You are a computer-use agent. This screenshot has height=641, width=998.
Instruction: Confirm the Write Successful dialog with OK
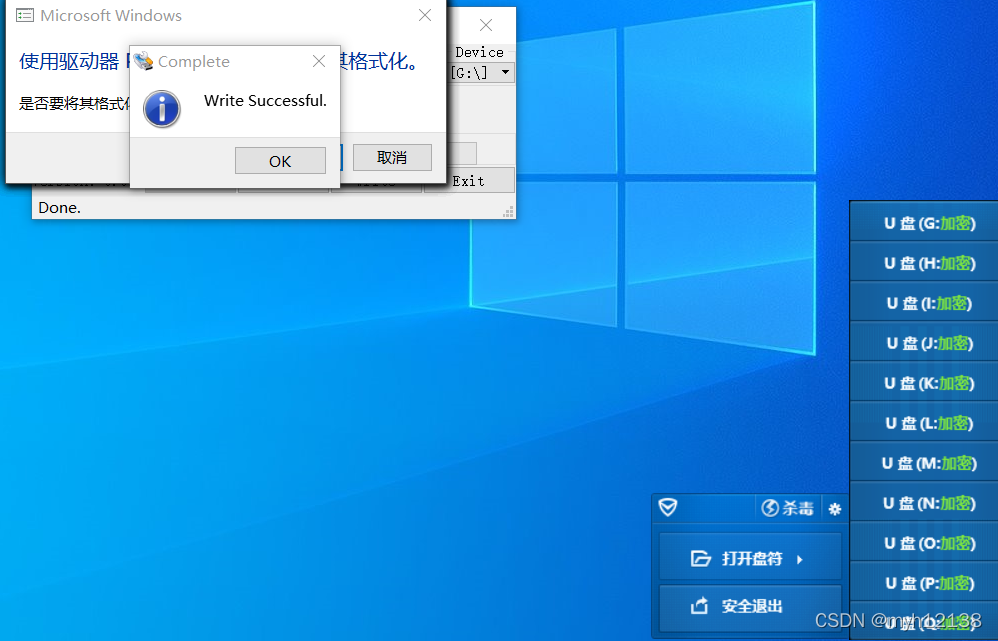pyautogui.click(x=280, y=161)
